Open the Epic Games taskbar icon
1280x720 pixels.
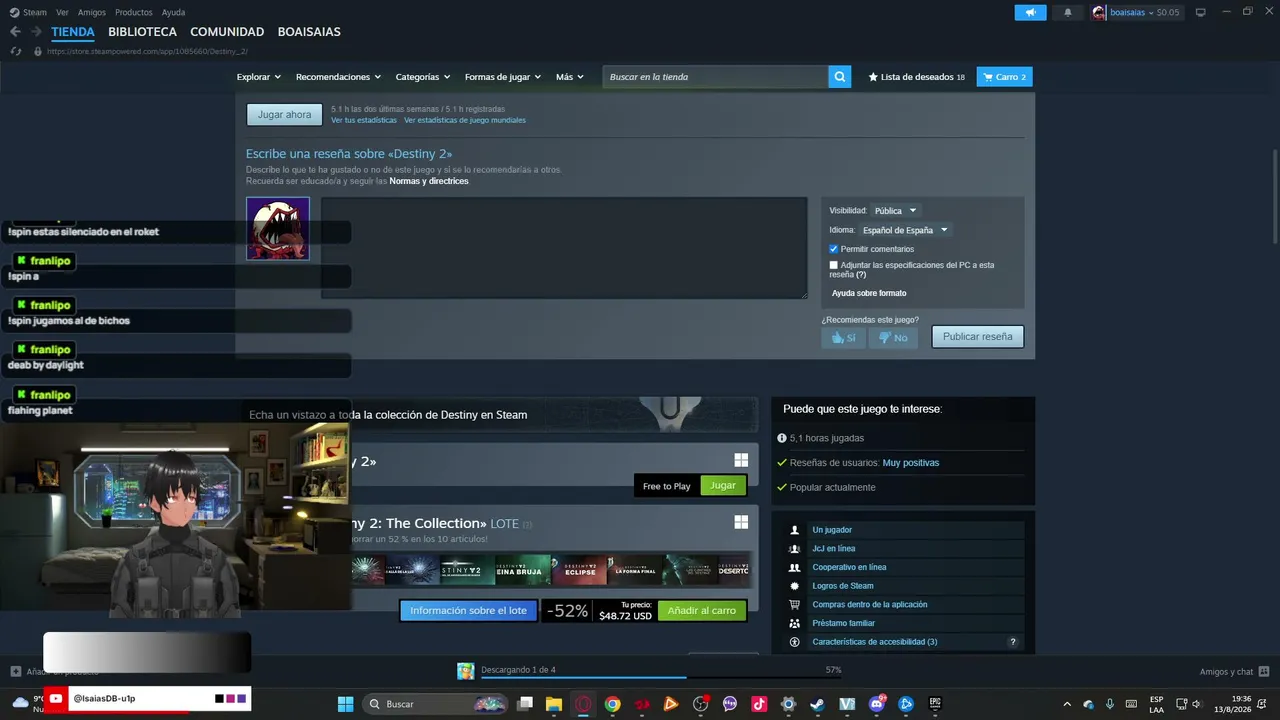point(935,704)
